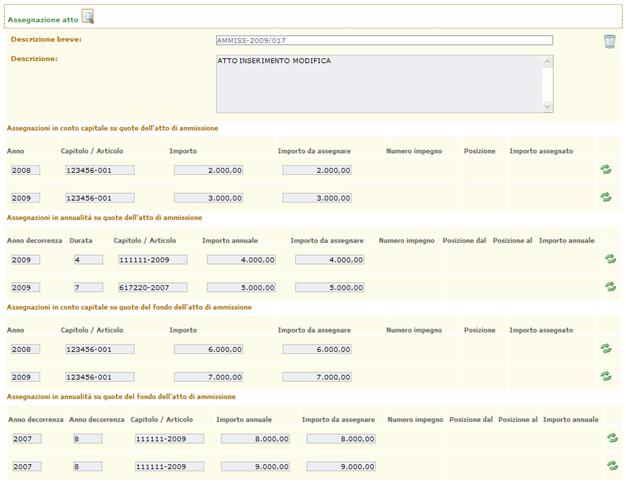Click 'Assegnazioni in conto capitale su quote del fondo' heading
Image resolution: width=626 pixels, height=483 pixels.
(129, 307)
